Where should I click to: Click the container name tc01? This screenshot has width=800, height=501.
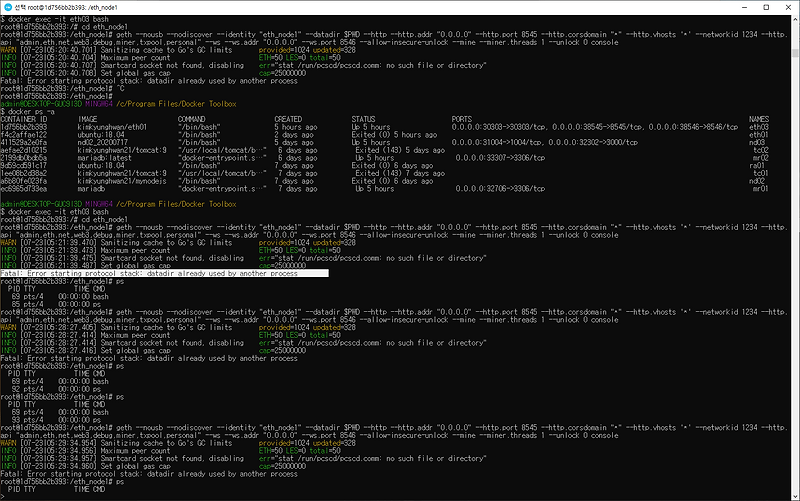(x=761, y=173)
